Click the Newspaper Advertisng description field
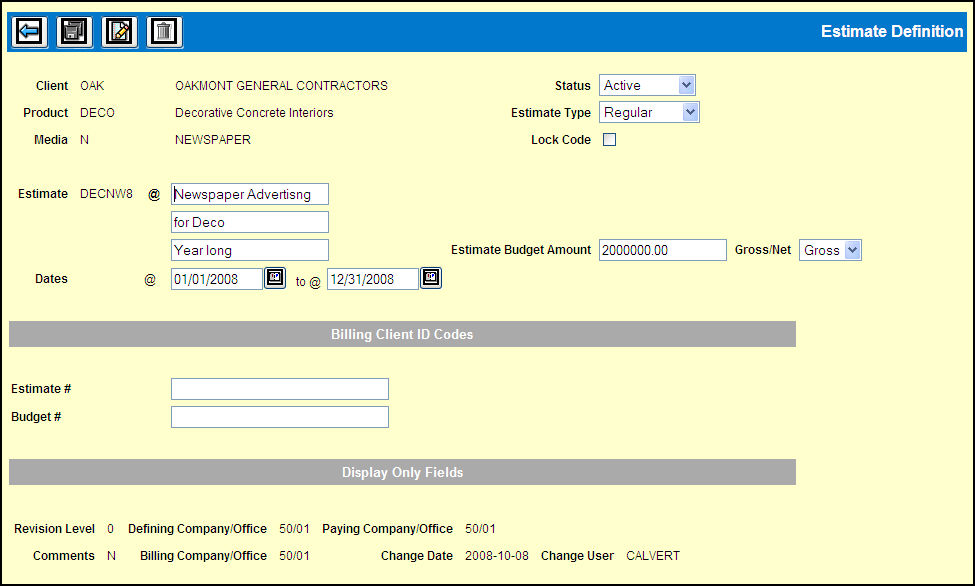975x586 pixels. click(250, 194)
